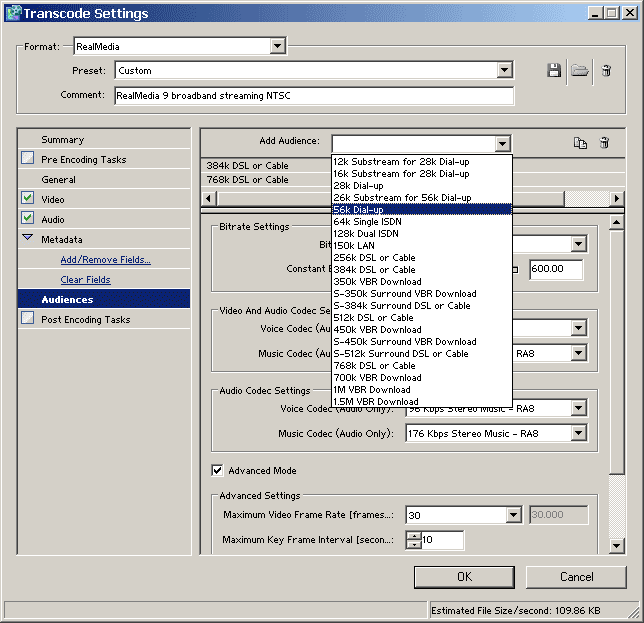Select 1M VBR Download option
Screen dimensions: 644x623
pos(422,390)
